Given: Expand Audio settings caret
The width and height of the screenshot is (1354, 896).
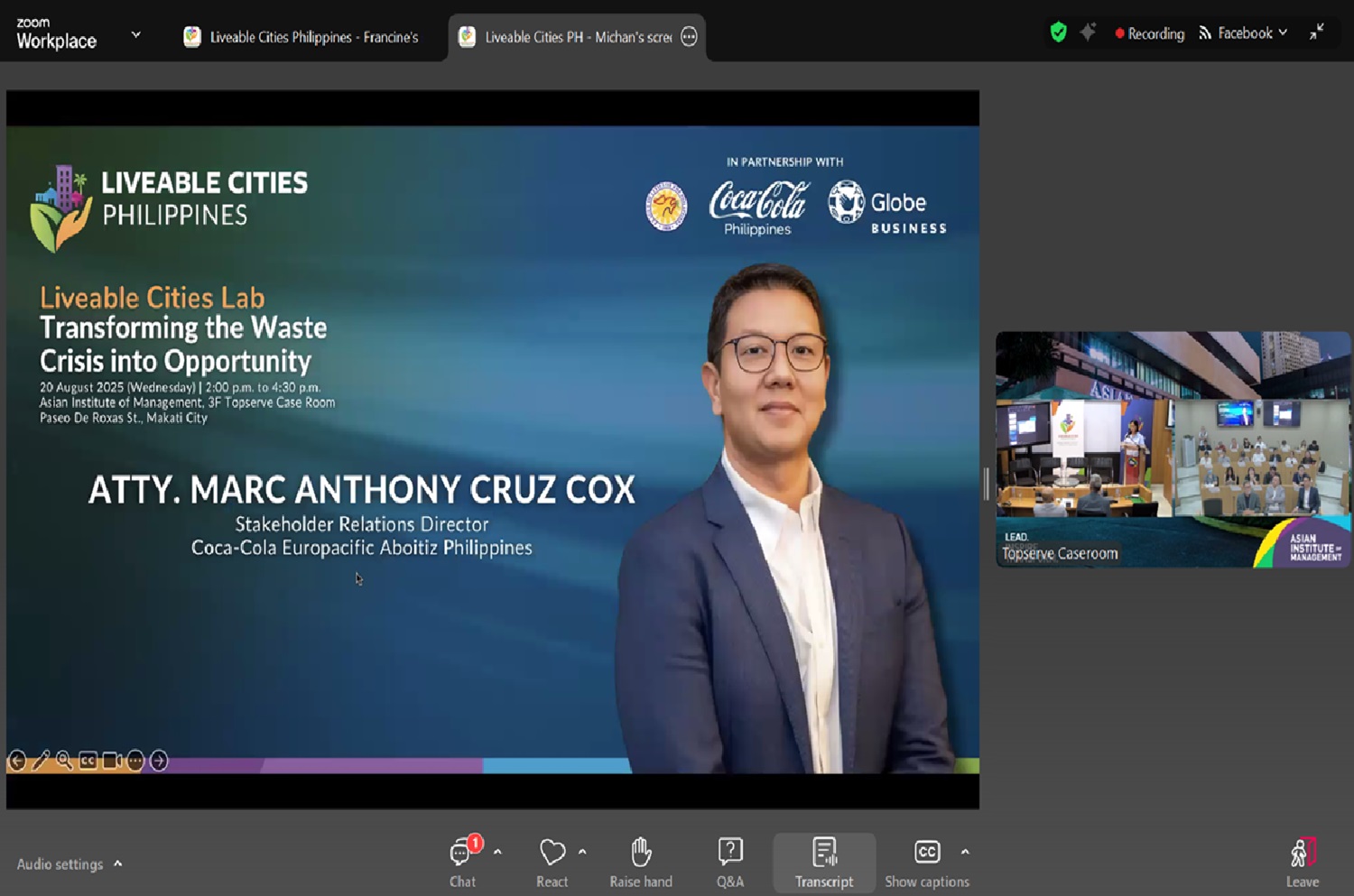Looking at the screenshot, I should click(118, 864).
